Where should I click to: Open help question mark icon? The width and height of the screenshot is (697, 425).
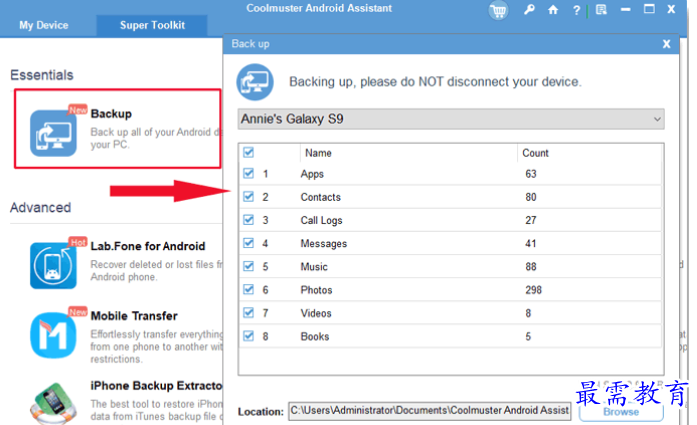pyautogui.click(x=577, y=10)
